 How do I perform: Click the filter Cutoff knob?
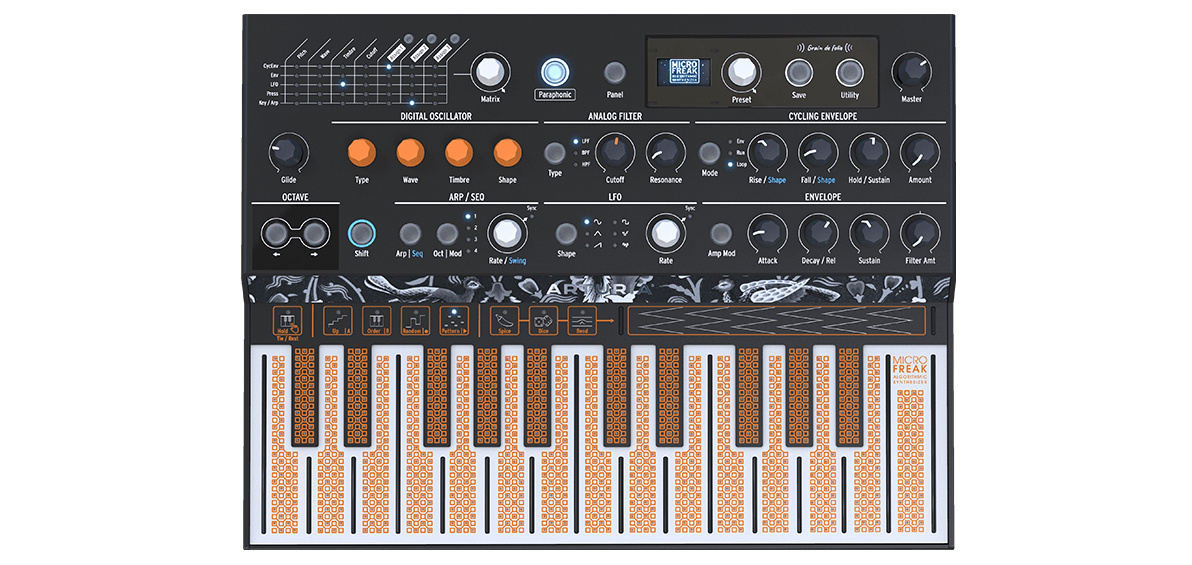pos(615,153)
